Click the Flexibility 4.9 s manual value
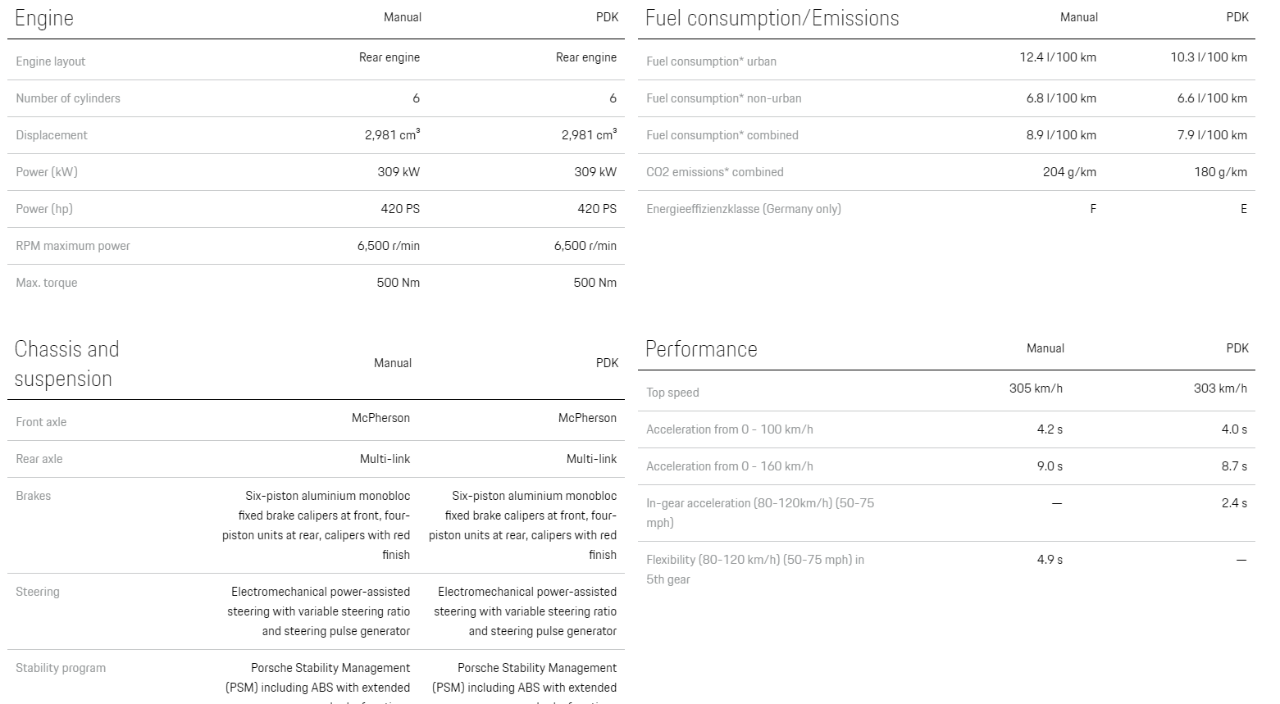The image size is (1280, 704). (1051, 559)
